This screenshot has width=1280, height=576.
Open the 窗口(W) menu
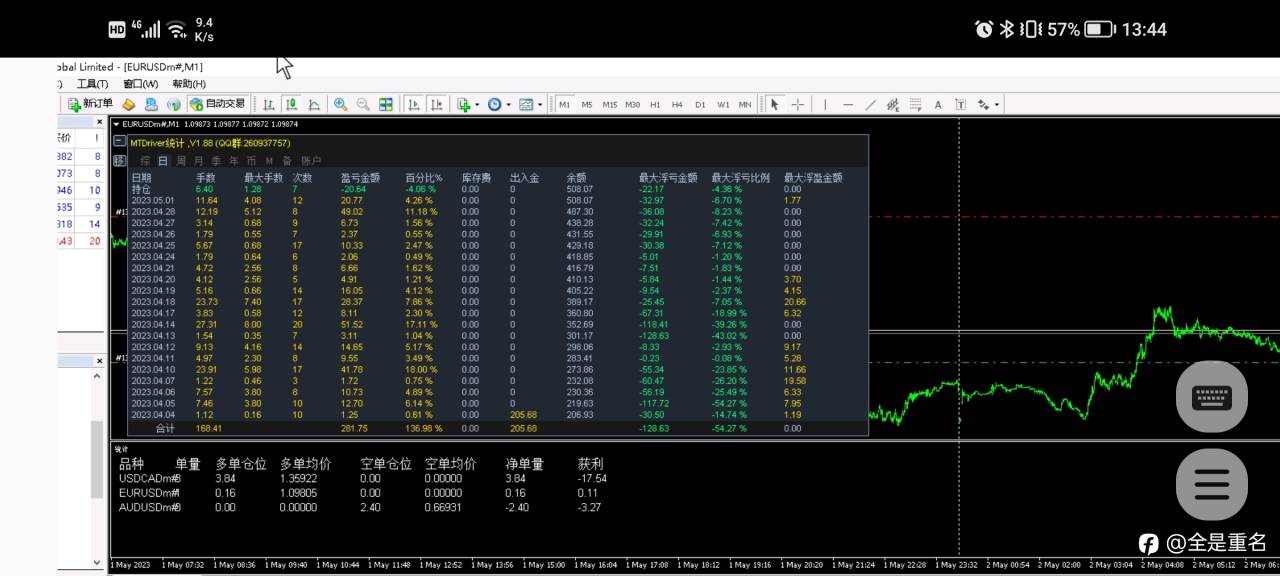141,84
